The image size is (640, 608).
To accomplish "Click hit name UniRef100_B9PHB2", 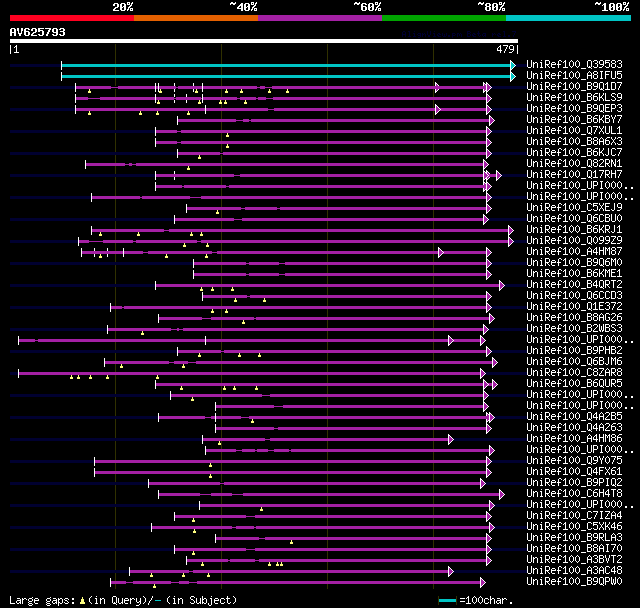I will 574,351.
